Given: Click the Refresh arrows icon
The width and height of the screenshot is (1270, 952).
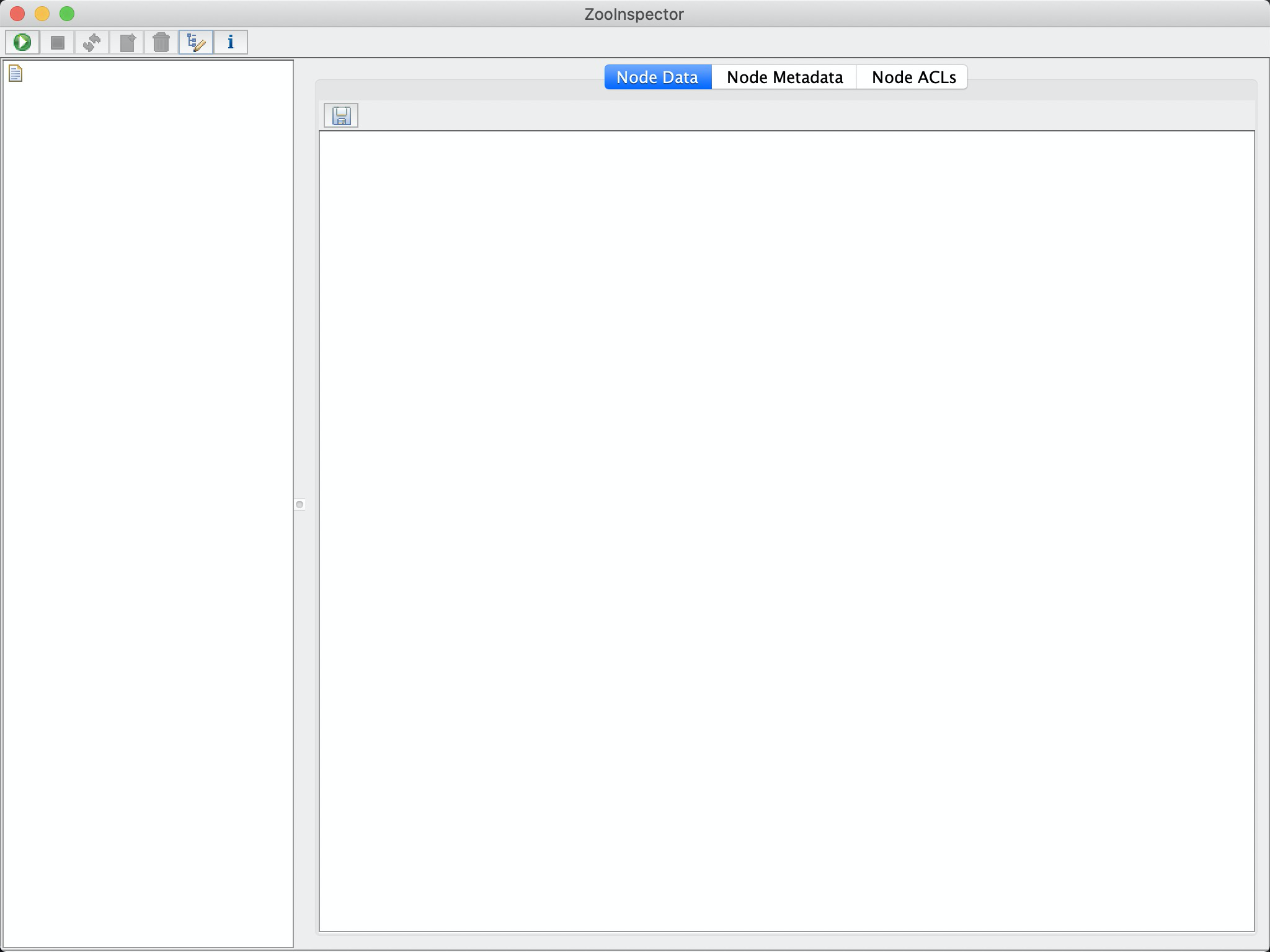Looking at the screenshot, I should click(92, 42).
